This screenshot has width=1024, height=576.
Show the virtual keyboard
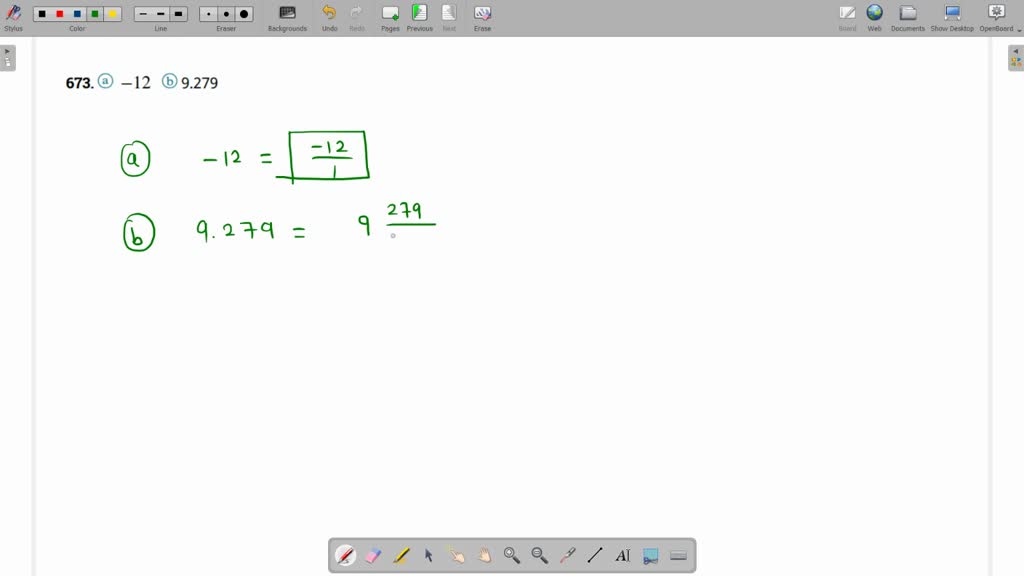(678, 555)
